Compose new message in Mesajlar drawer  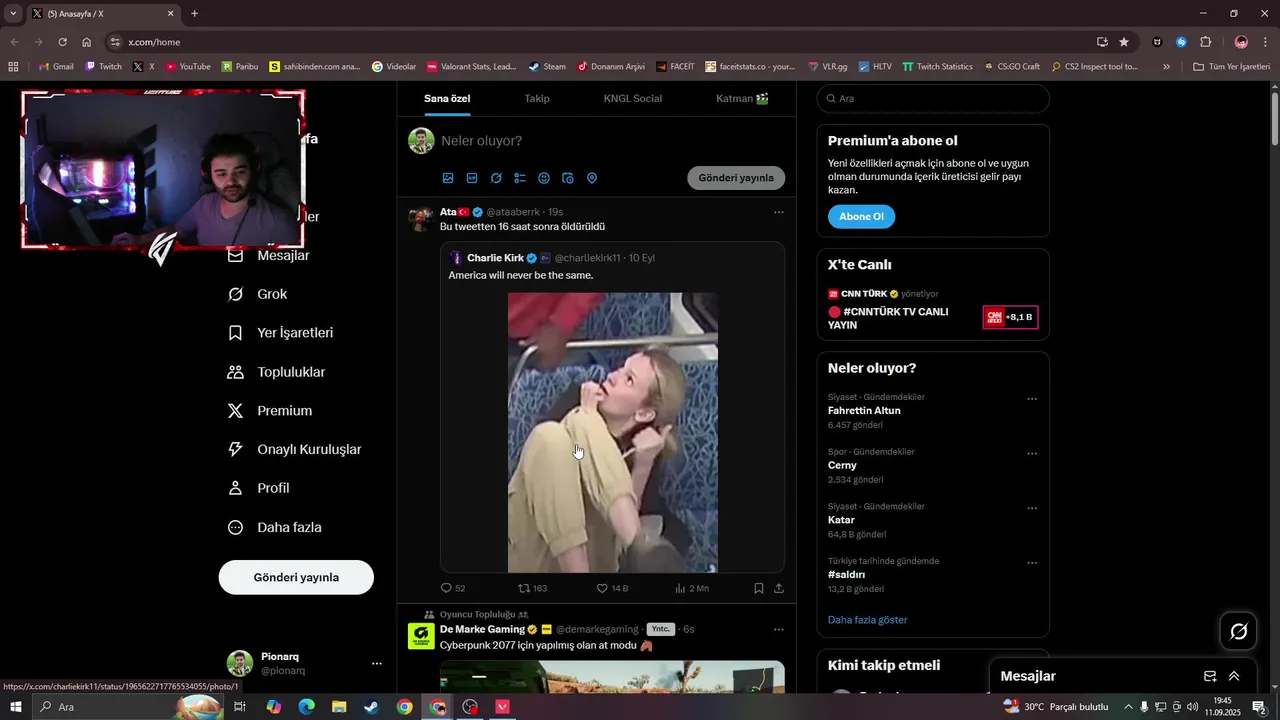click(x=1210, y=676)
